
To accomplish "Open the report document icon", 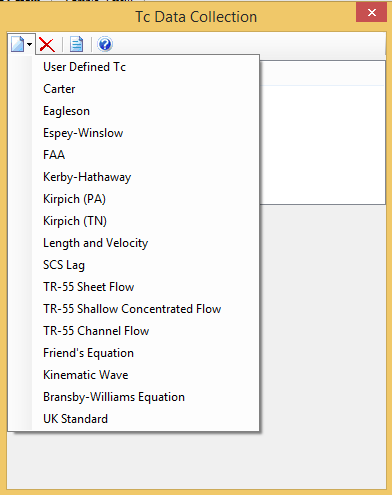I will [76, 44].
